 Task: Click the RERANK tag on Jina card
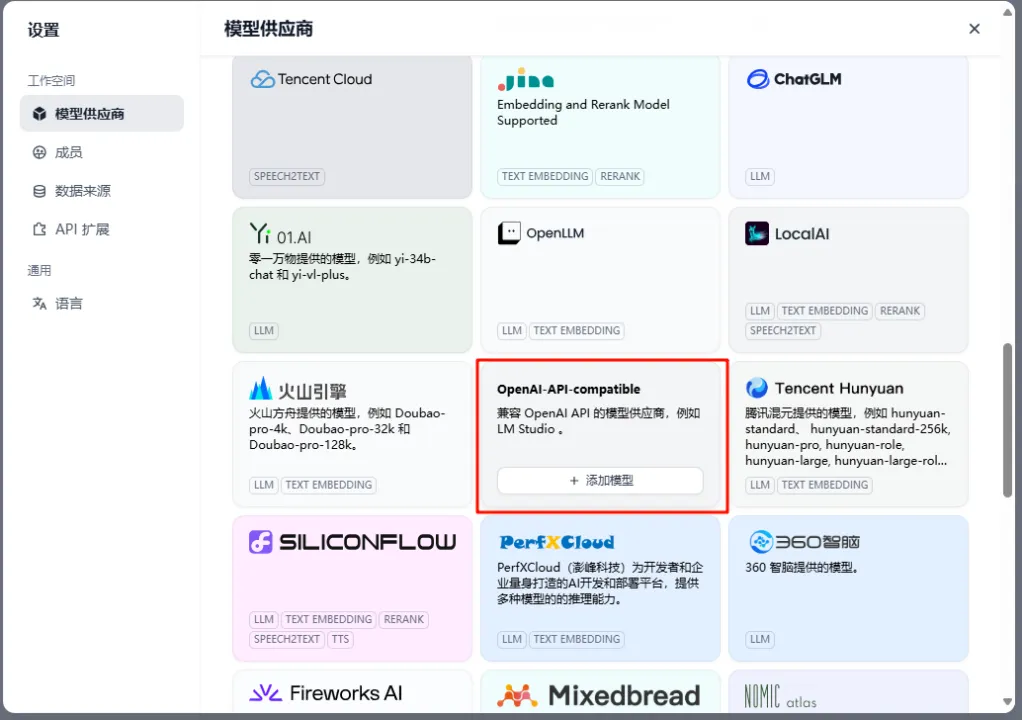pyautogui.click(x=620, y=176)
